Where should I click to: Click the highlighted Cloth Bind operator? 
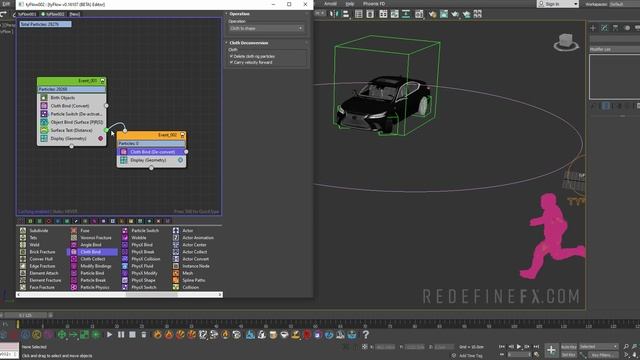pyautogui.click(x=92, y=252)
